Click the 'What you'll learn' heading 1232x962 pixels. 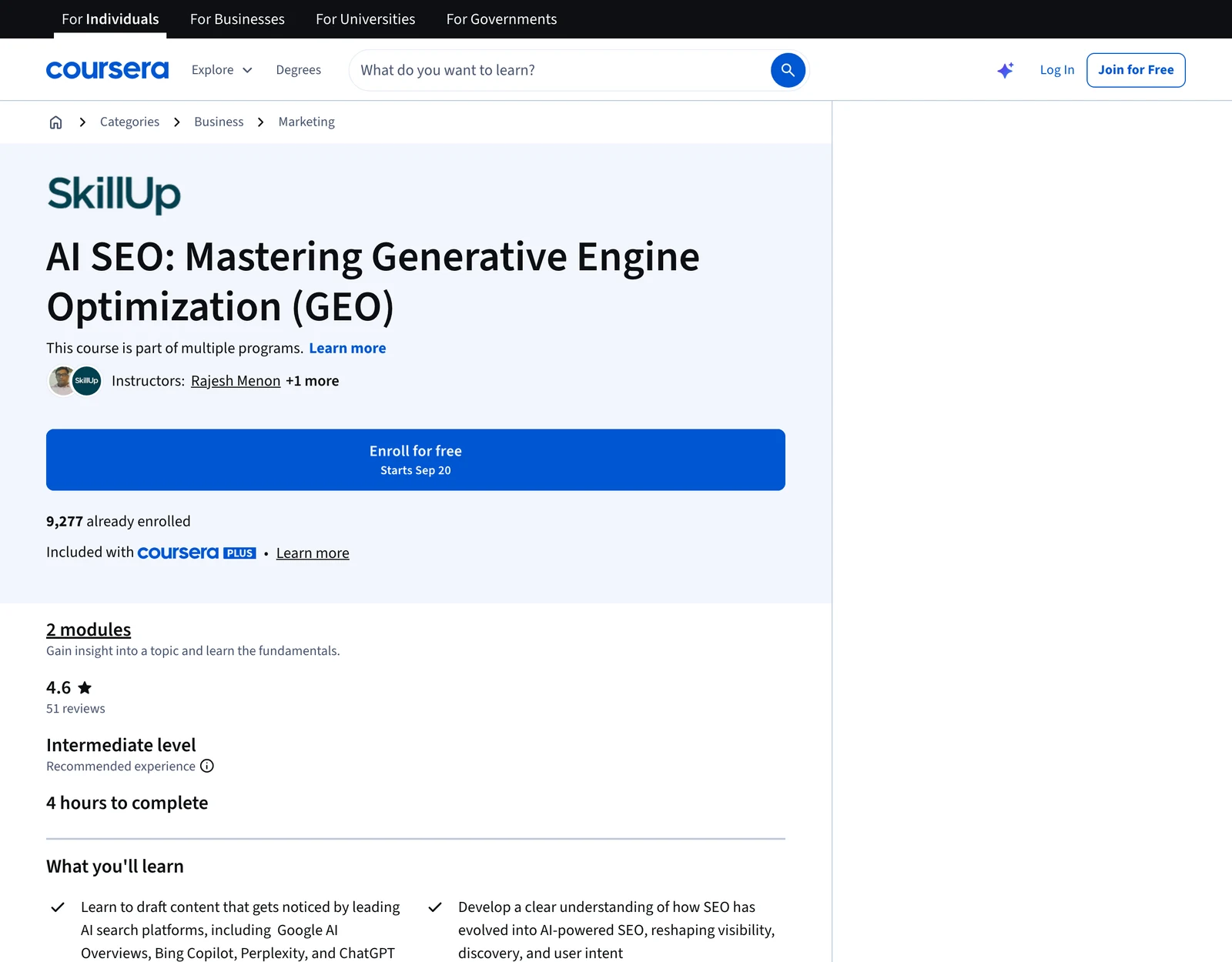tap(115, 867)
